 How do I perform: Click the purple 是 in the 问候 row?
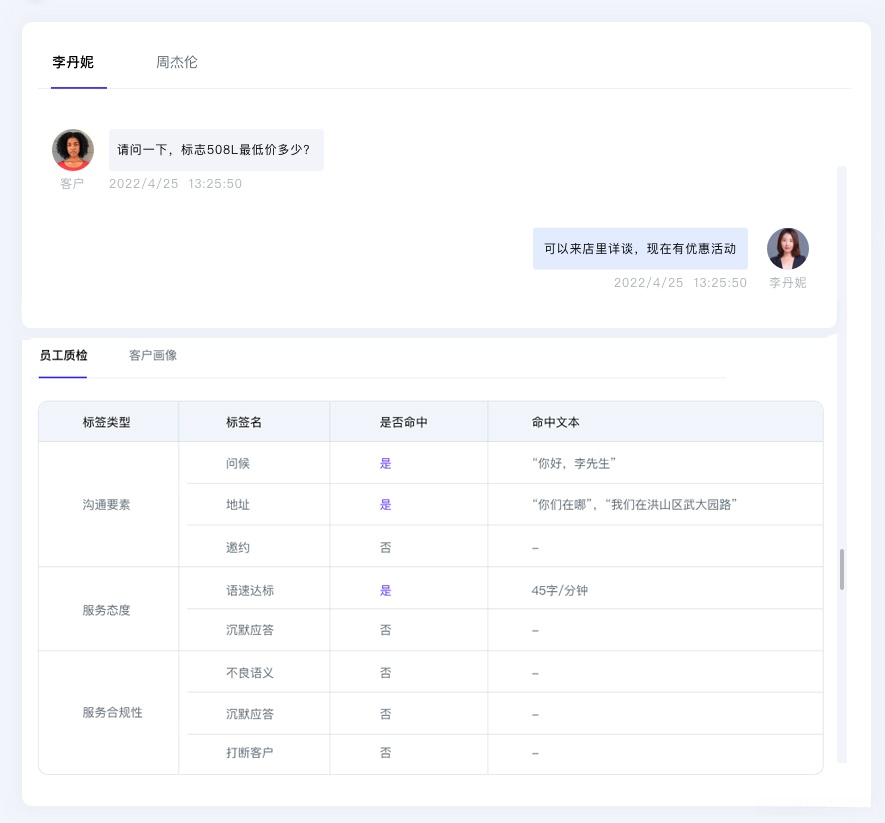click(386, 464)
